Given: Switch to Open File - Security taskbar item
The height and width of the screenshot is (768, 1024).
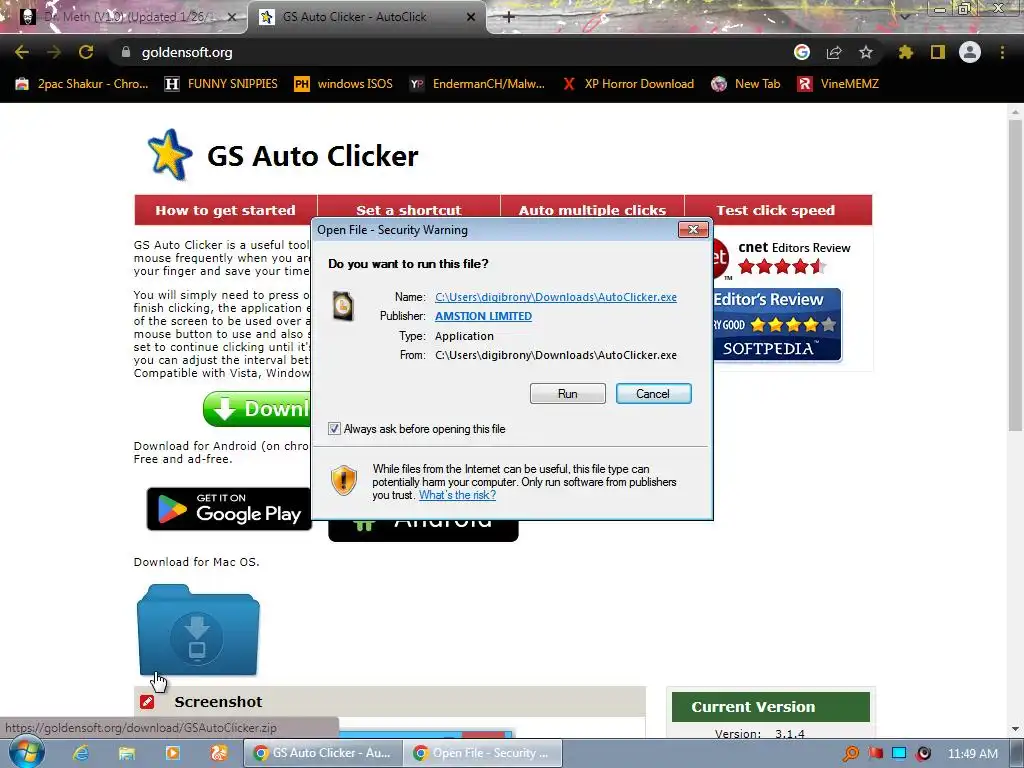Looking at the screenshot, I should [x=483, y=753].
